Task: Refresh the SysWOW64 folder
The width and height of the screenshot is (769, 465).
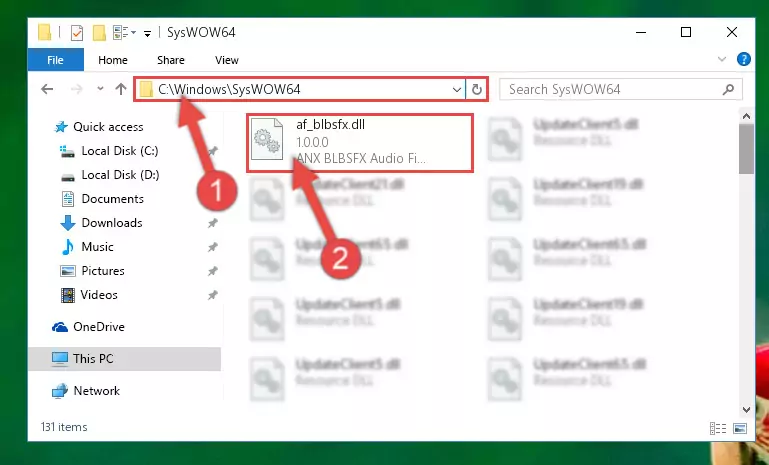Action: [477, 89]
